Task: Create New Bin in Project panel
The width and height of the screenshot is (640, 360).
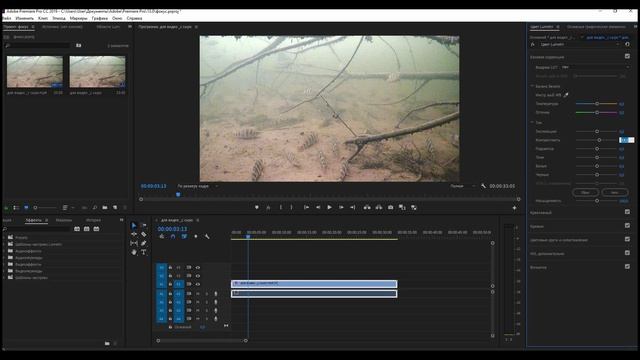Action: [105, 208]
